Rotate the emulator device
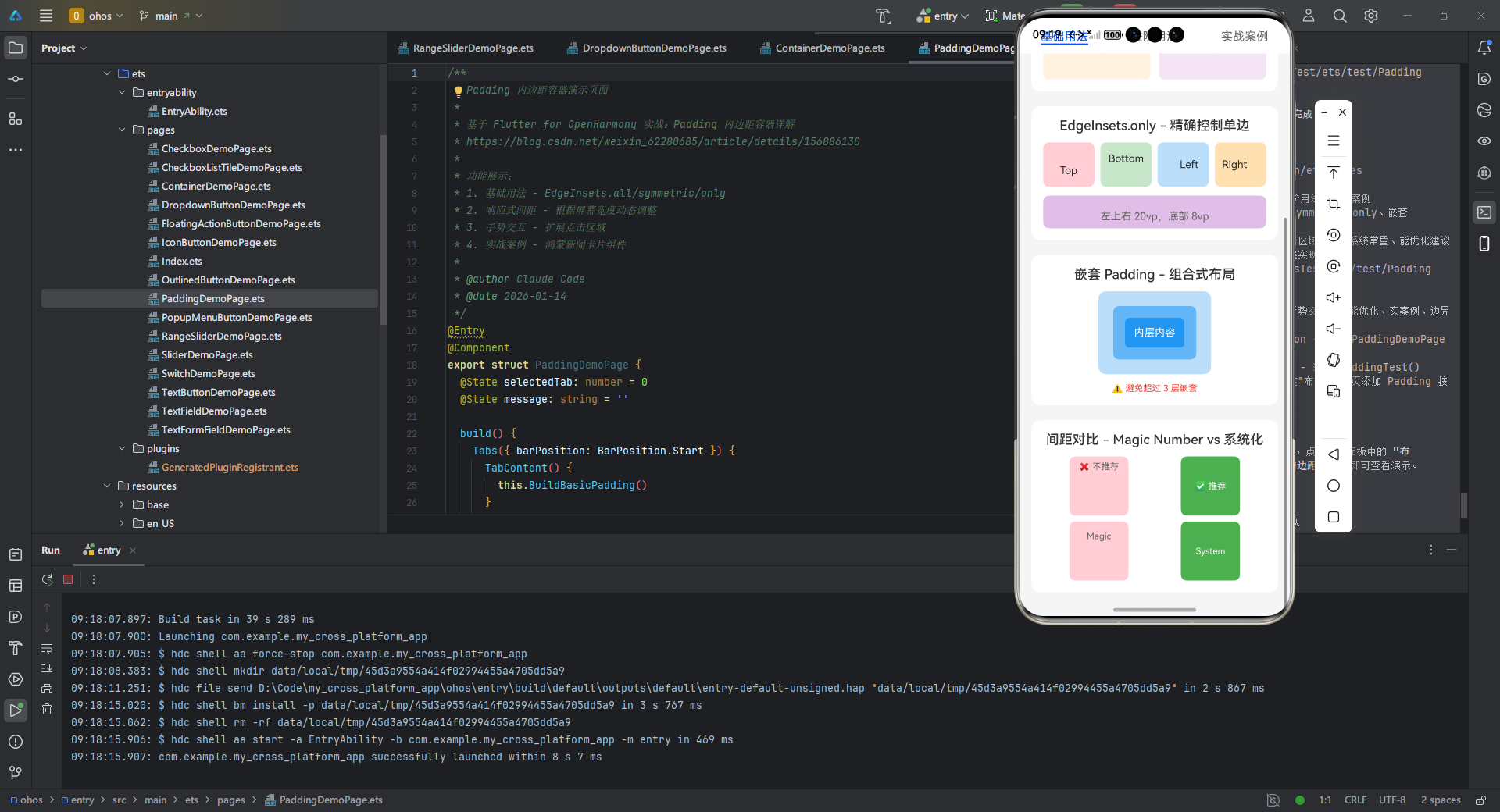Screen dimensions: 1500x812 [1334, 360]
